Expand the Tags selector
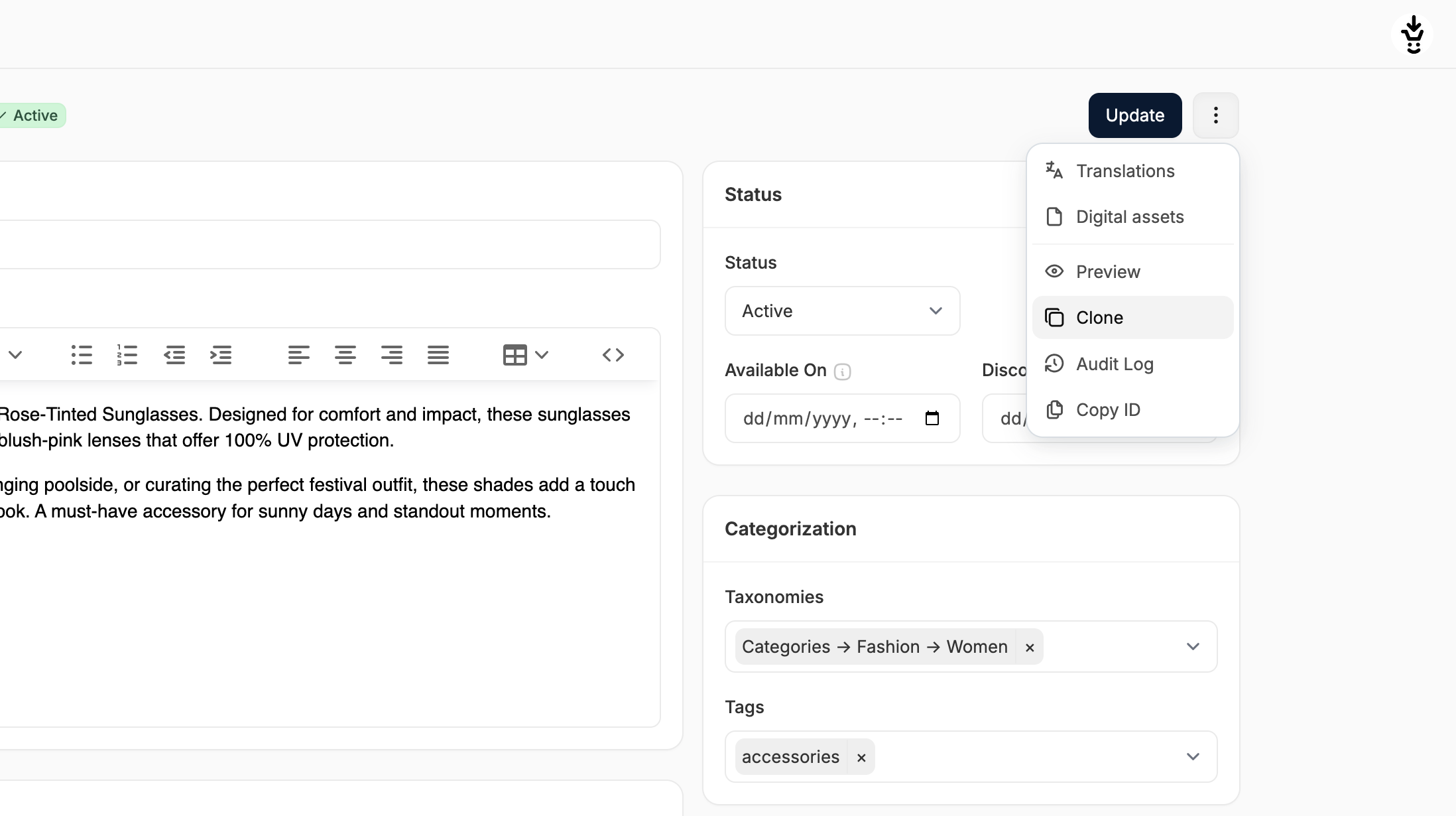Image resolution: width=1456 pixels, height=816 pixels. click(1192, 757)
